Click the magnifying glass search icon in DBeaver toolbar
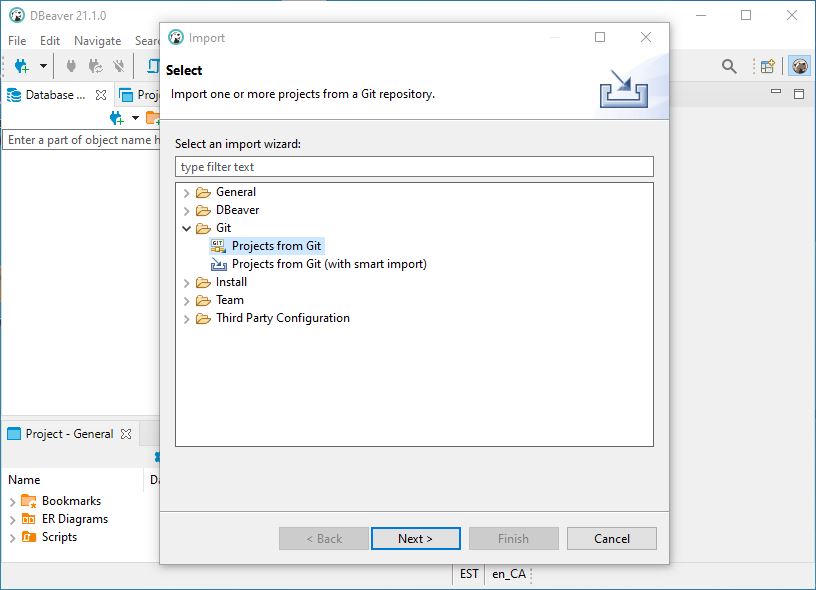 [x=729, y=66]
